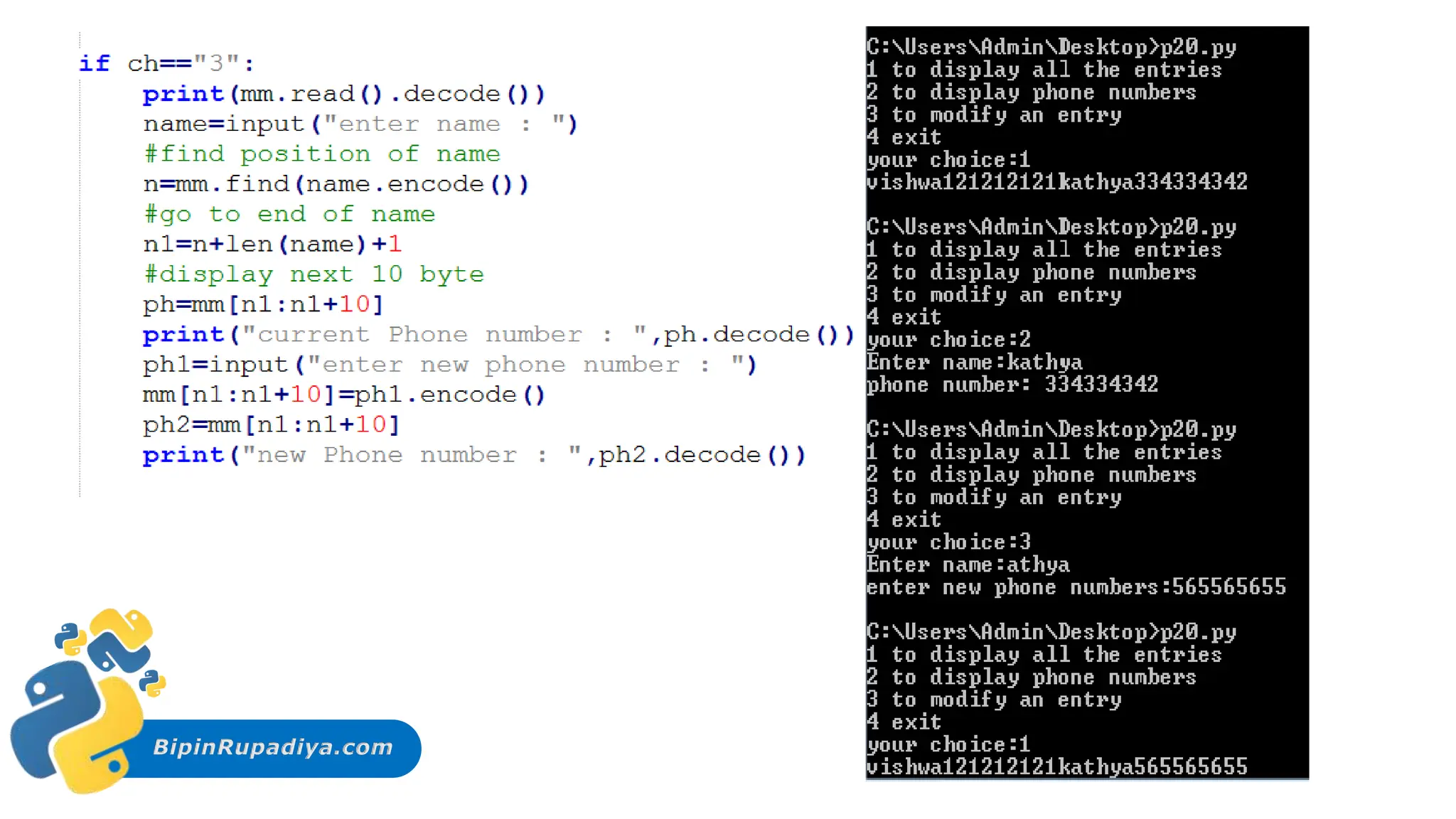Click the medium Python logo in the cluster
The image size is (1456, 819).
click(x=121, y=640)
